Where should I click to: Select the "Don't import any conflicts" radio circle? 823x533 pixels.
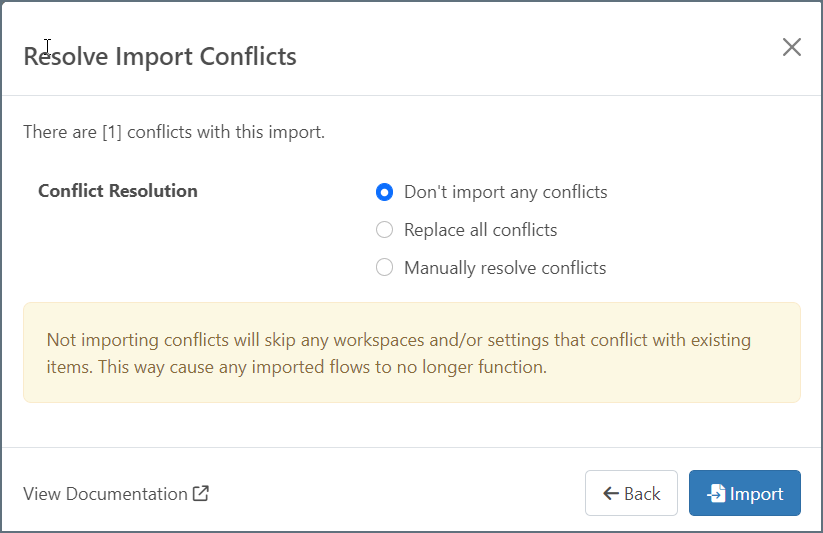384,192
